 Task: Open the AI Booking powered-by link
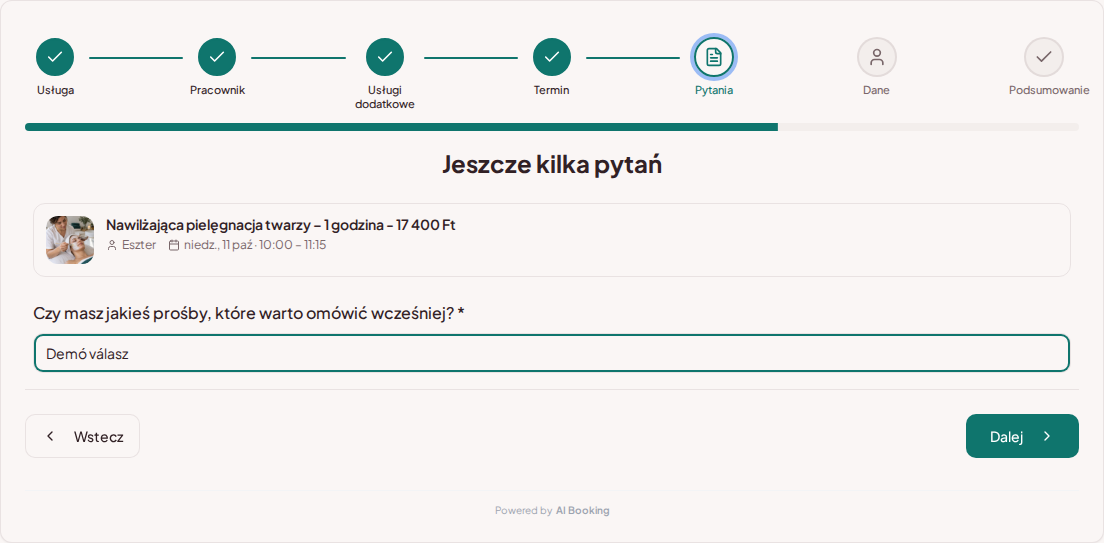(x=582, y=511)
